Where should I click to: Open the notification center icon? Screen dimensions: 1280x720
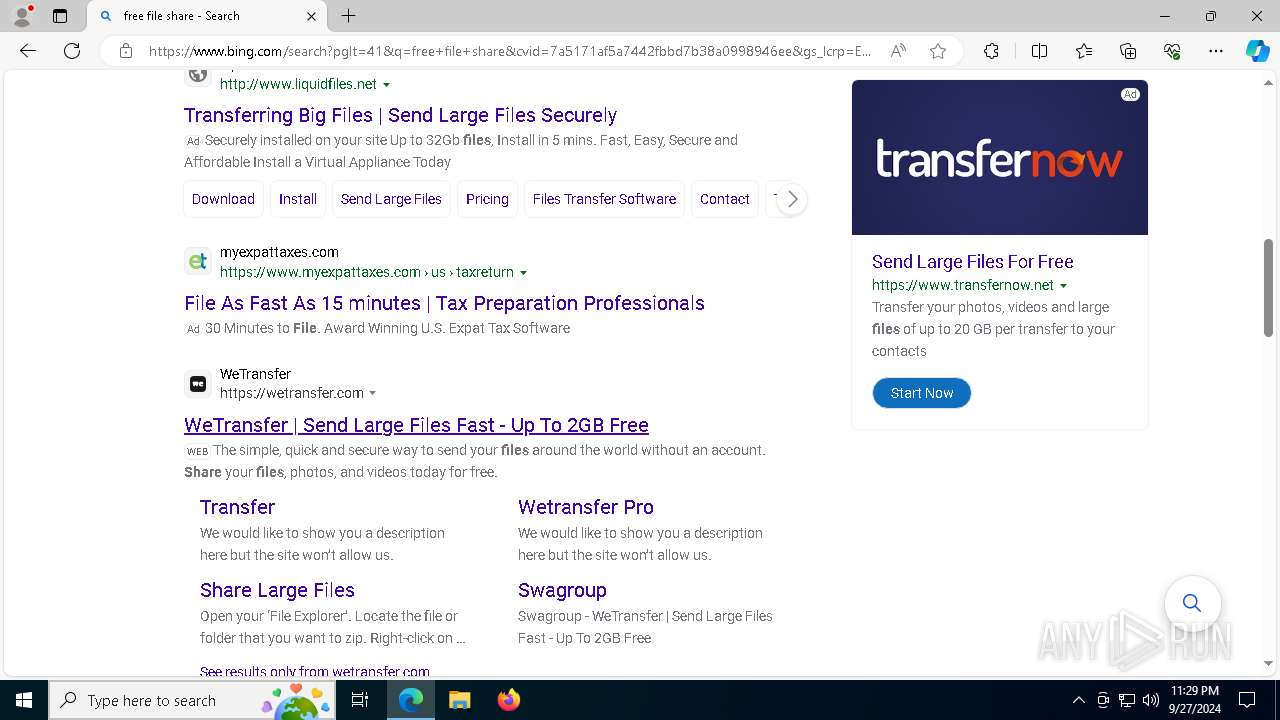coord(1247,700)
